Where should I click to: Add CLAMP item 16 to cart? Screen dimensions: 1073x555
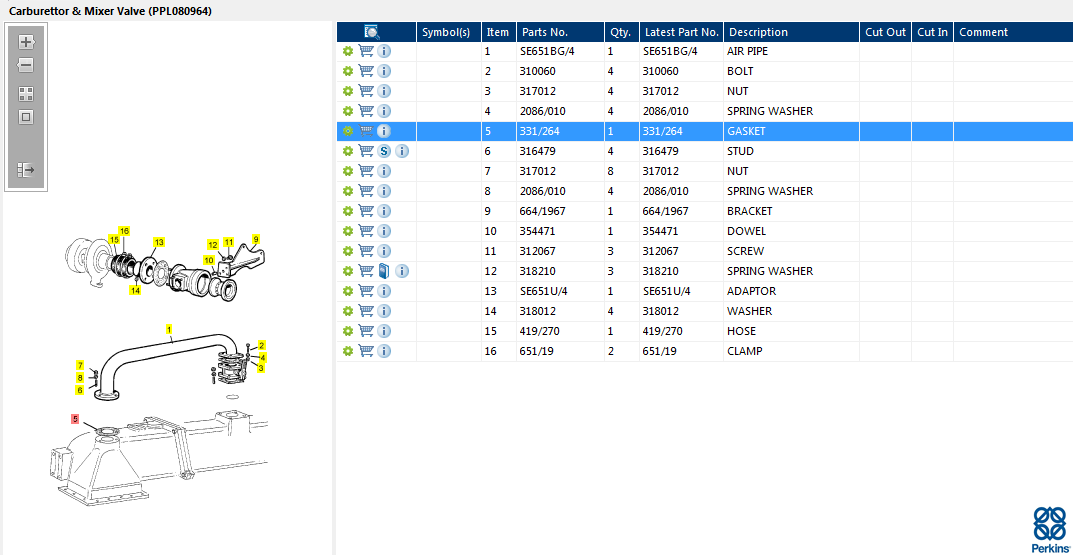click(366, 351)
